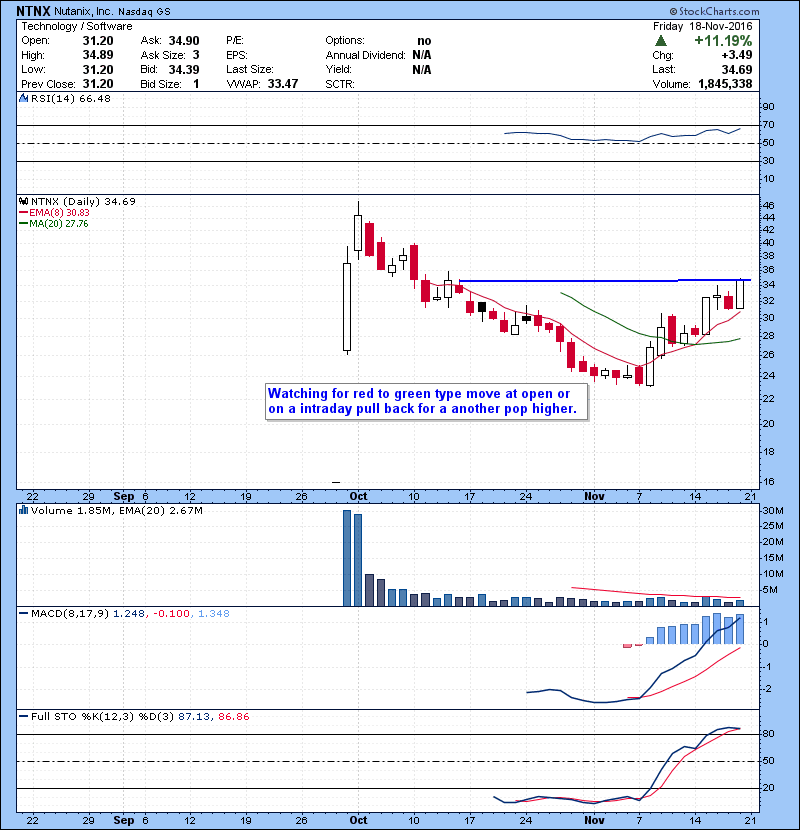Click the blue horizontal resistance line near 34
This screenshot has height=830, width=800.
coord(605,281)
